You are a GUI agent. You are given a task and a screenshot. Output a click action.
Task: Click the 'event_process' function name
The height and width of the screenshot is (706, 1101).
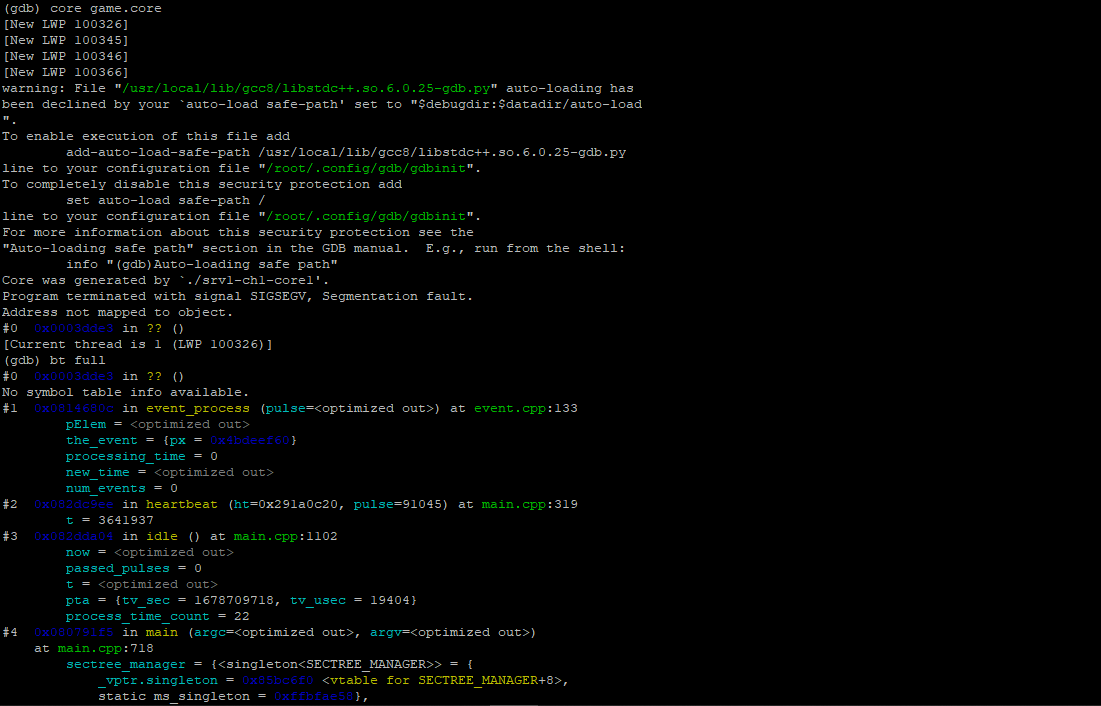(198, 408)
